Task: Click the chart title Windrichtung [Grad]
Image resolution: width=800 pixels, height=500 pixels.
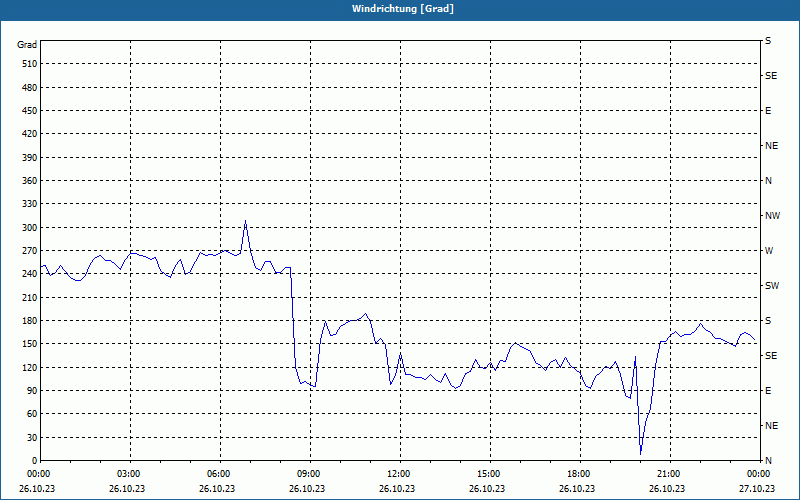Action: pos(403,9)
